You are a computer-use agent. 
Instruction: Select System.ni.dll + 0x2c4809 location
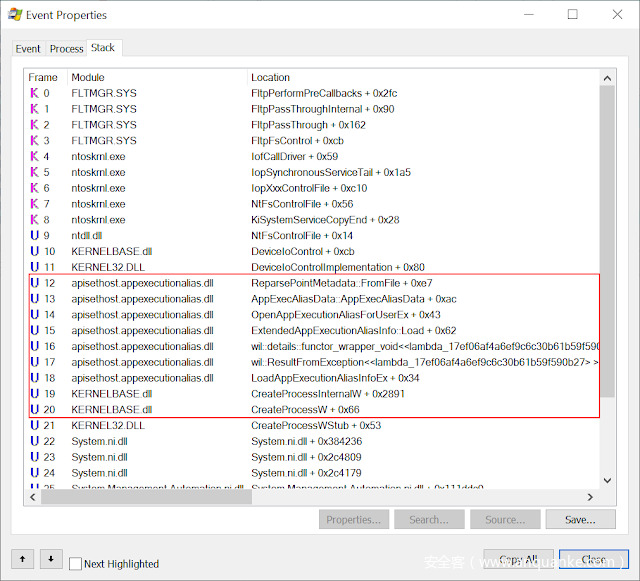(x=307, y=457)
